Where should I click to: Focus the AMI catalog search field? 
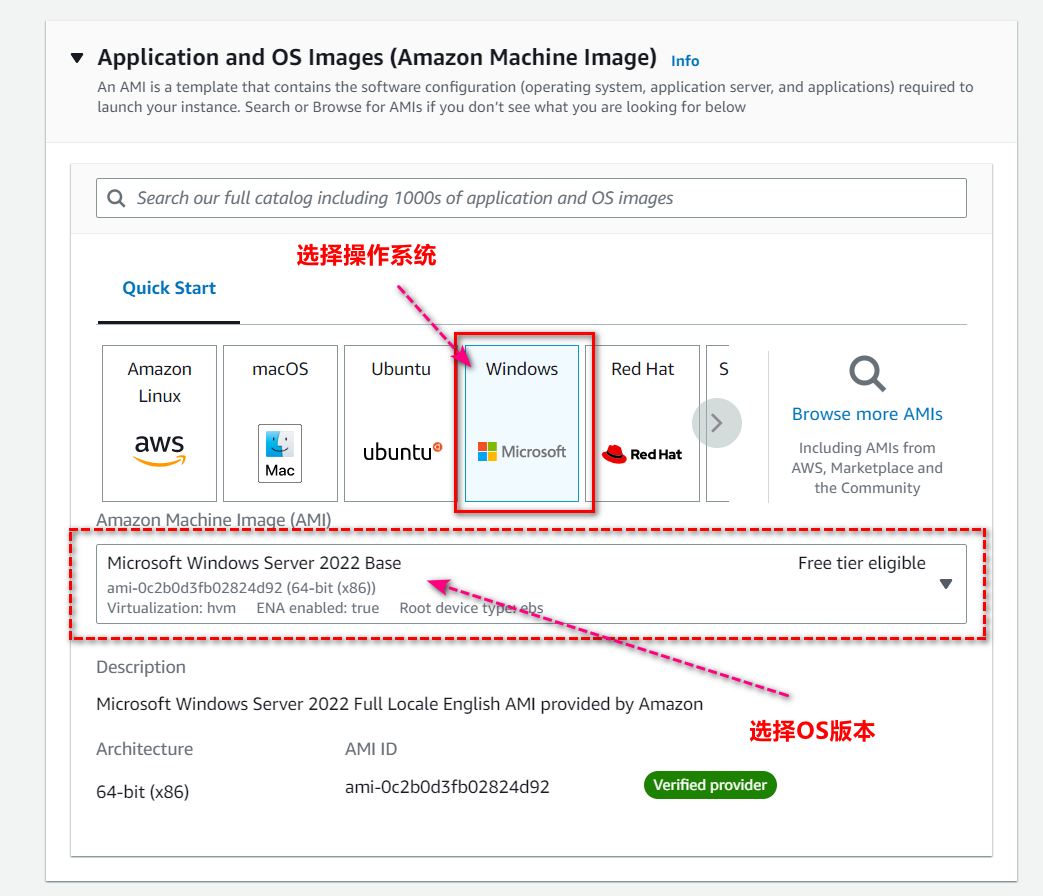[x=531, y=198]
